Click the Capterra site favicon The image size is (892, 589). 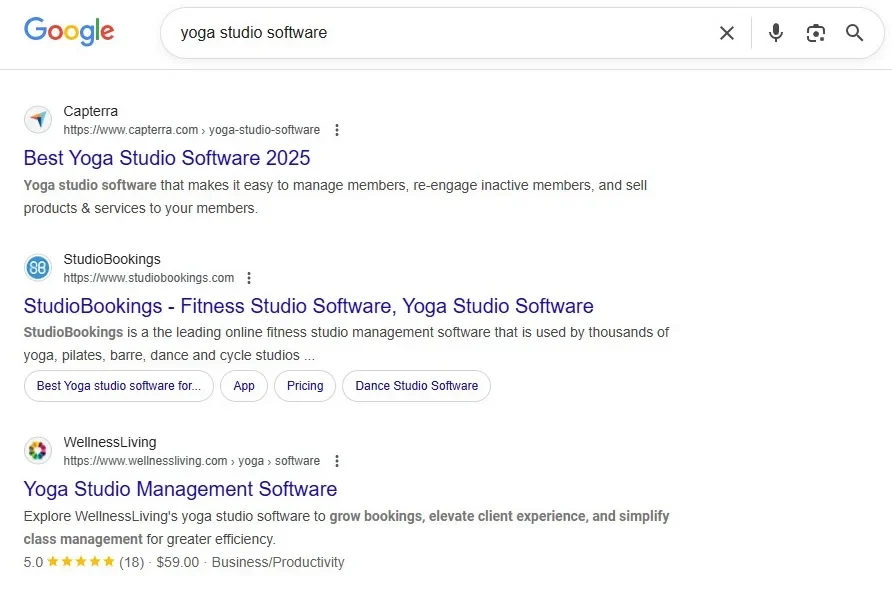coord(38,119)
